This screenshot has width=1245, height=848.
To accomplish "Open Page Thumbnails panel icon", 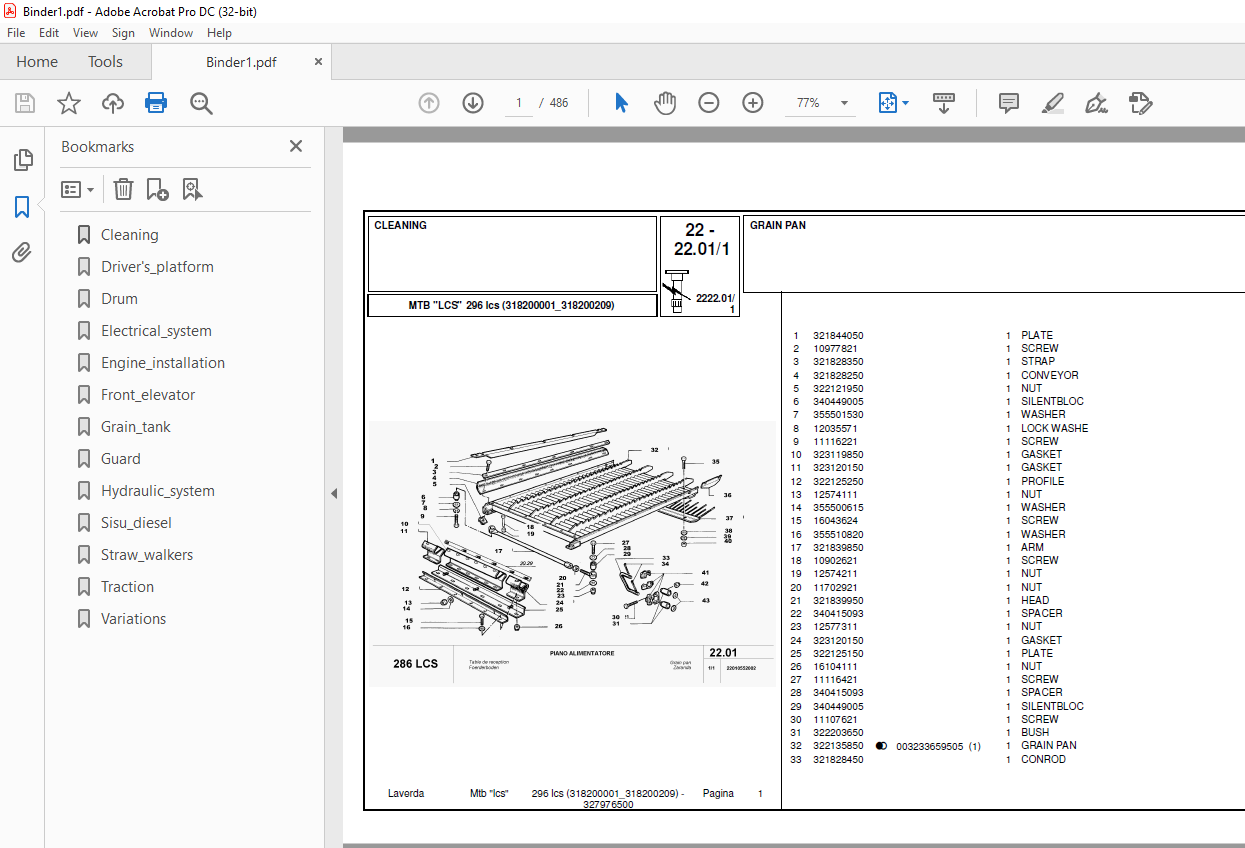I will coord(22,160).
